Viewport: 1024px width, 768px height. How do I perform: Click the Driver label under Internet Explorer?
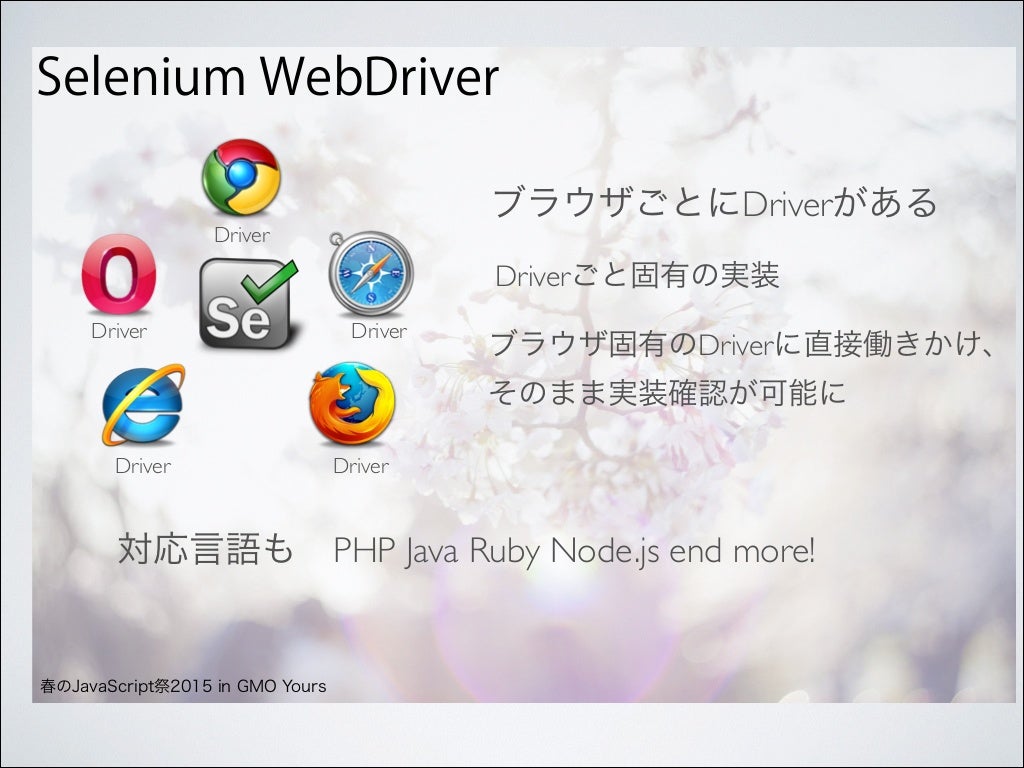point(143,466)
